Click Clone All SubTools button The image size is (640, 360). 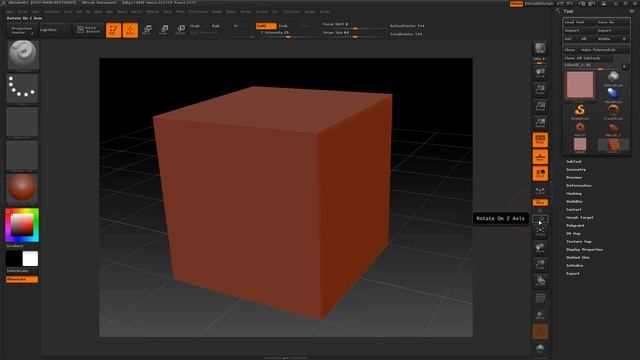coord(587,58)
